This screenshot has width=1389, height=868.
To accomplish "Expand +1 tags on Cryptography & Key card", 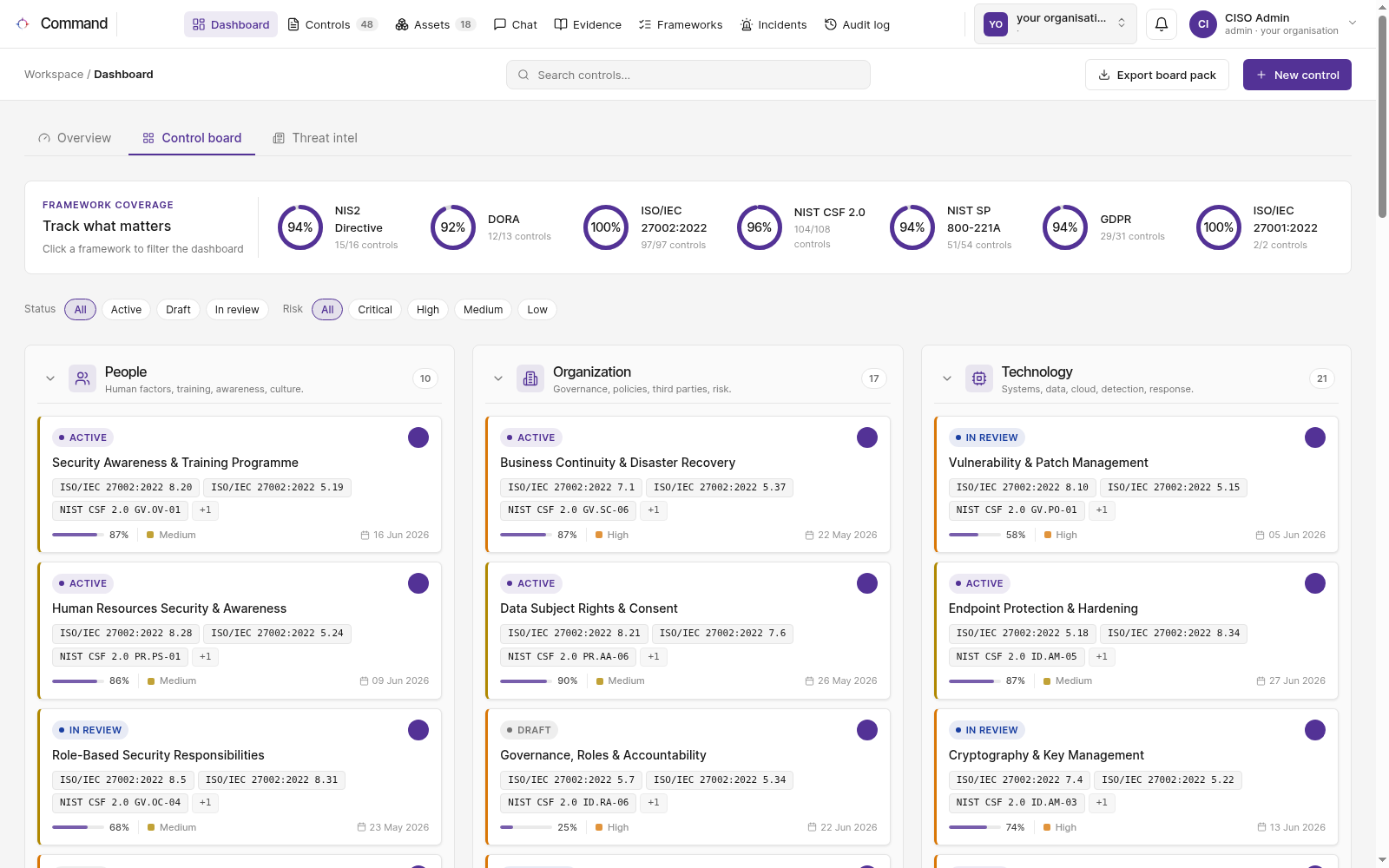I will pos(1102,803).
